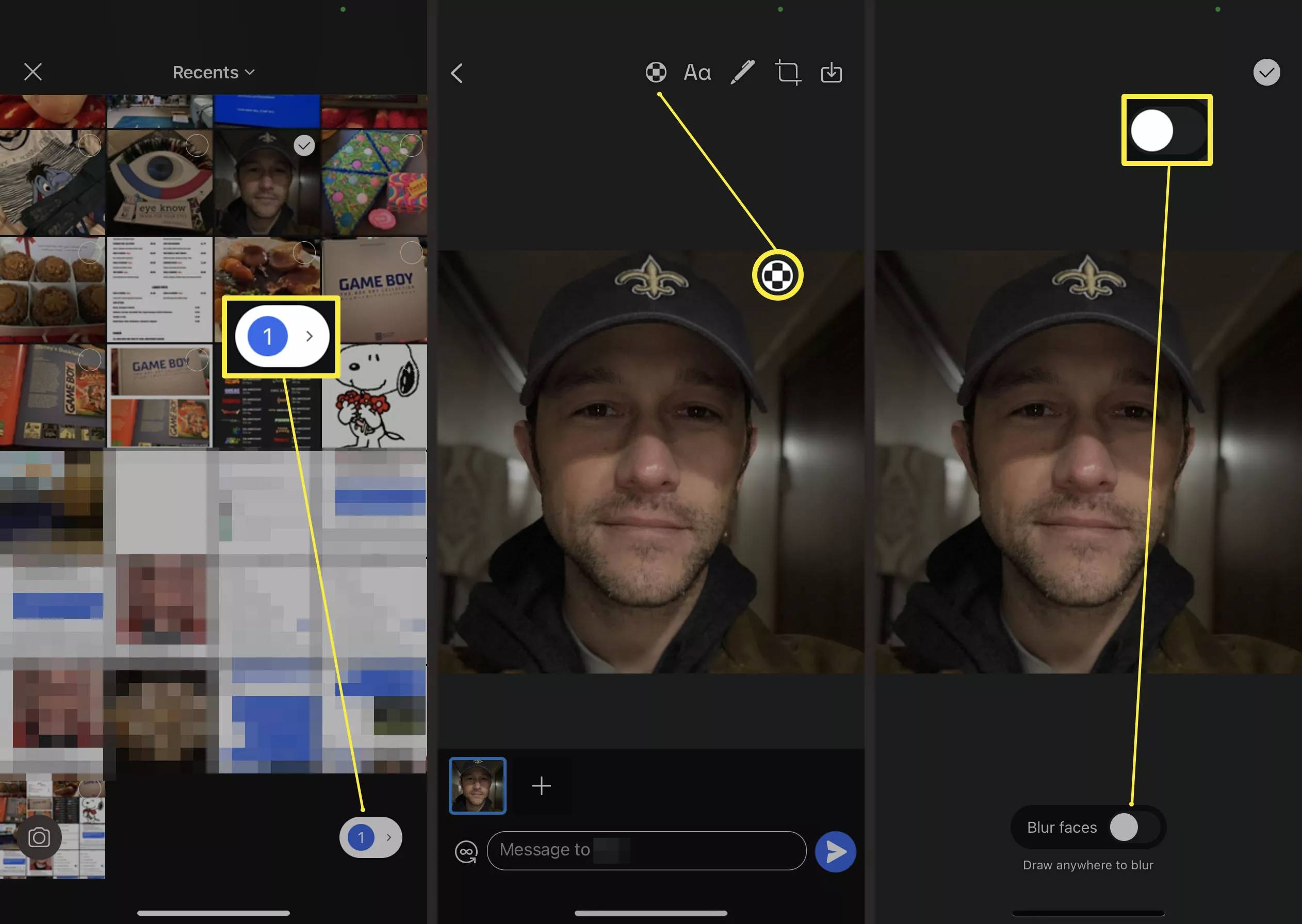The height and width of the screenshot is (924, 1302).
Task: Select the Eeyore shirt photo circle
Action: tap(89, 145)
